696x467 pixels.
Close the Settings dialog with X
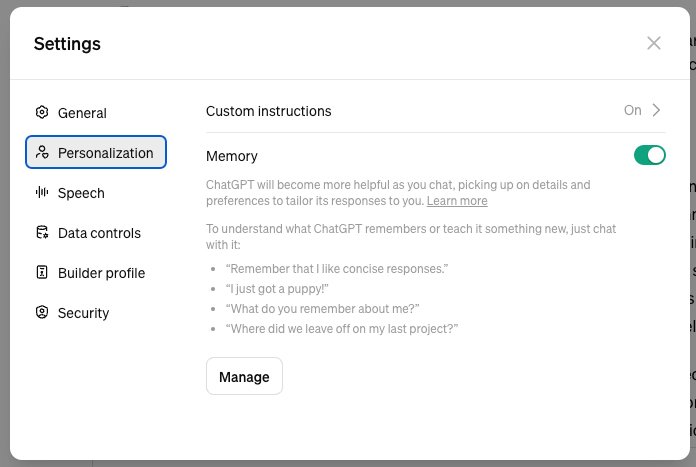click(x=653, y=43)
